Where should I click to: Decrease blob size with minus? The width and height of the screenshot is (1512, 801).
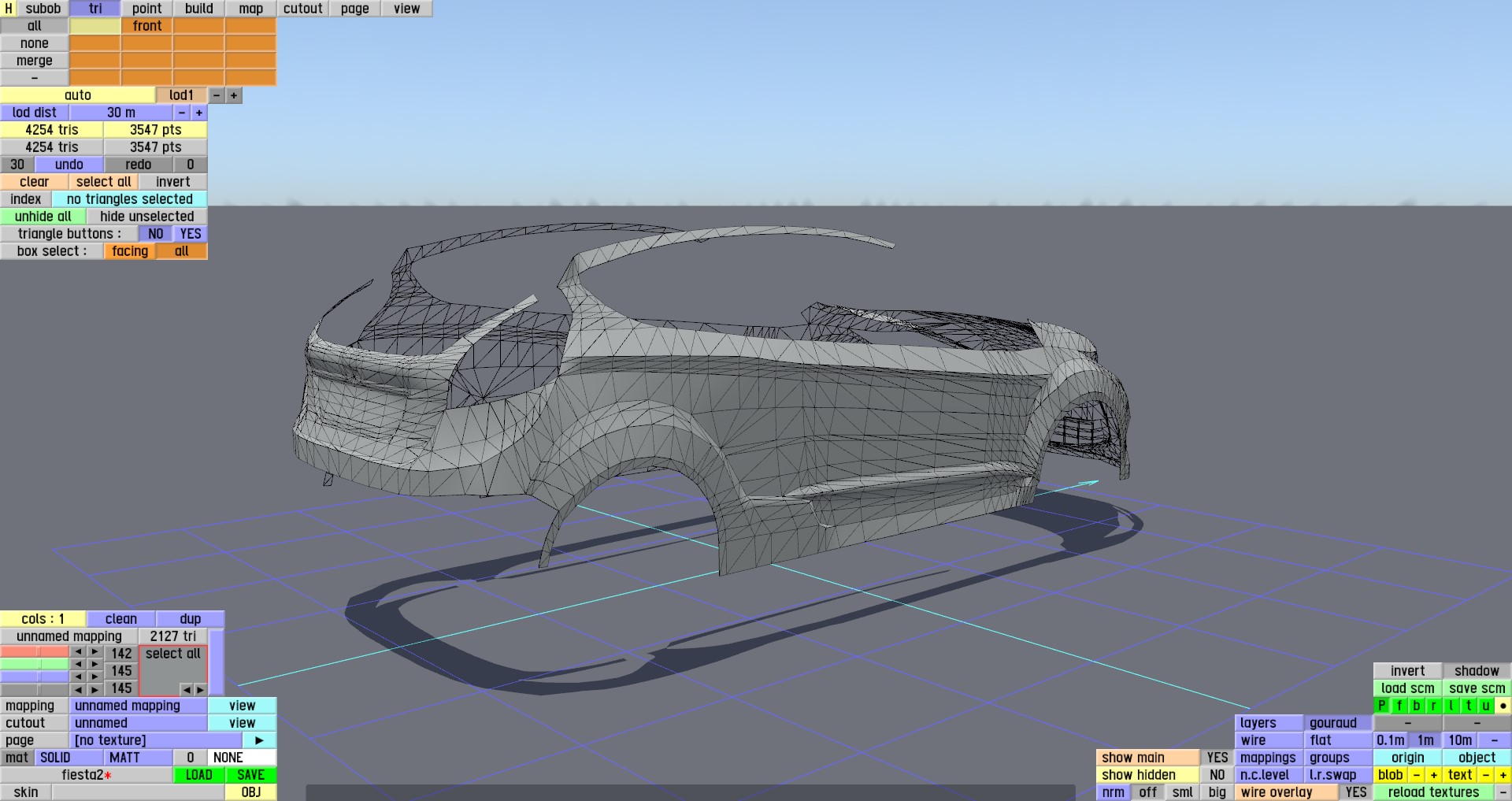tap(1417, 775)
